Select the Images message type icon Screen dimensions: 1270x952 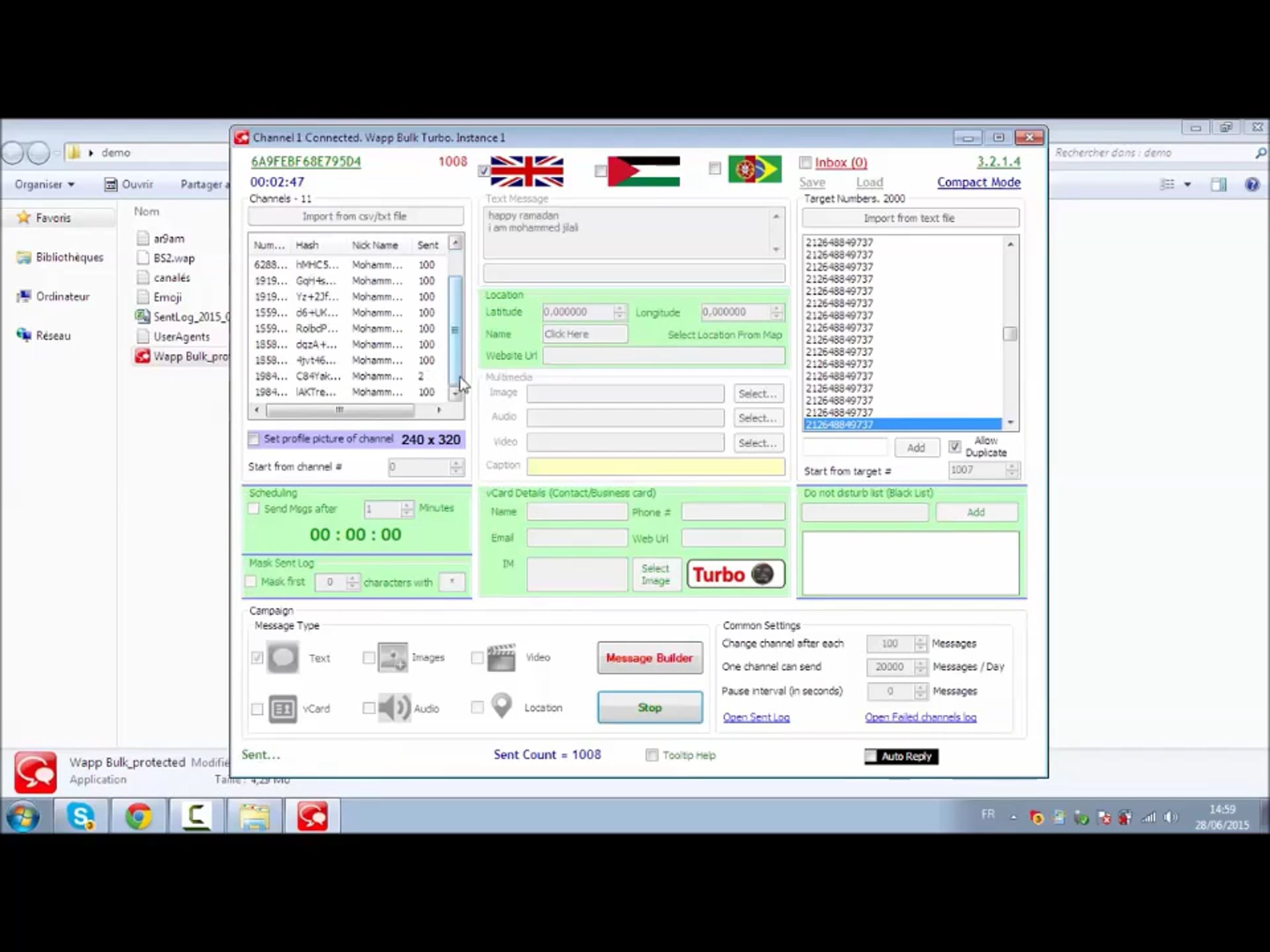pyautogui.click(x=393, y=657)
